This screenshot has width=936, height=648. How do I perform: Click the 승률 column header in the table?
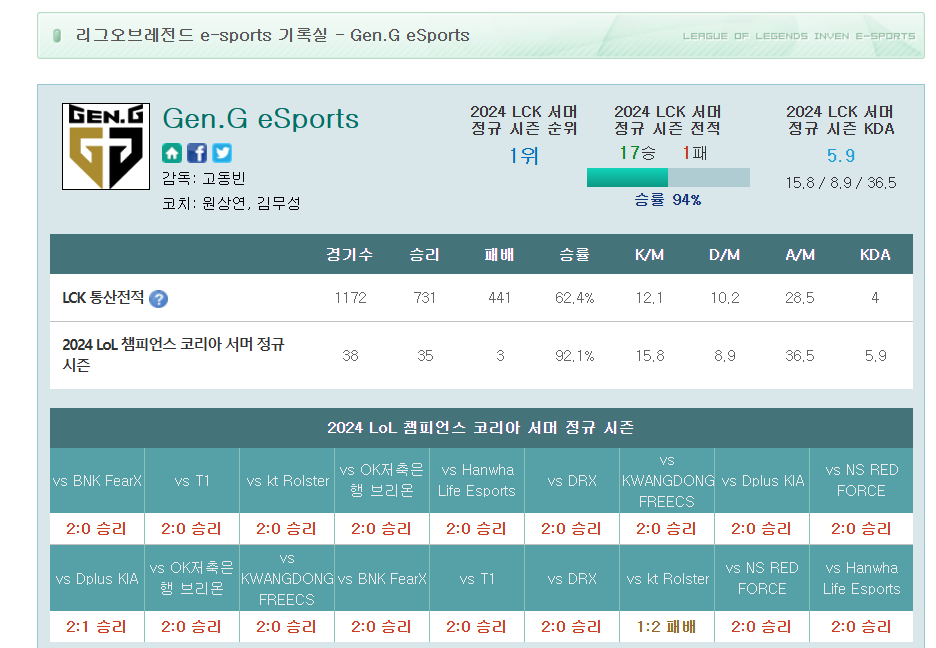(x=574, y=255)
